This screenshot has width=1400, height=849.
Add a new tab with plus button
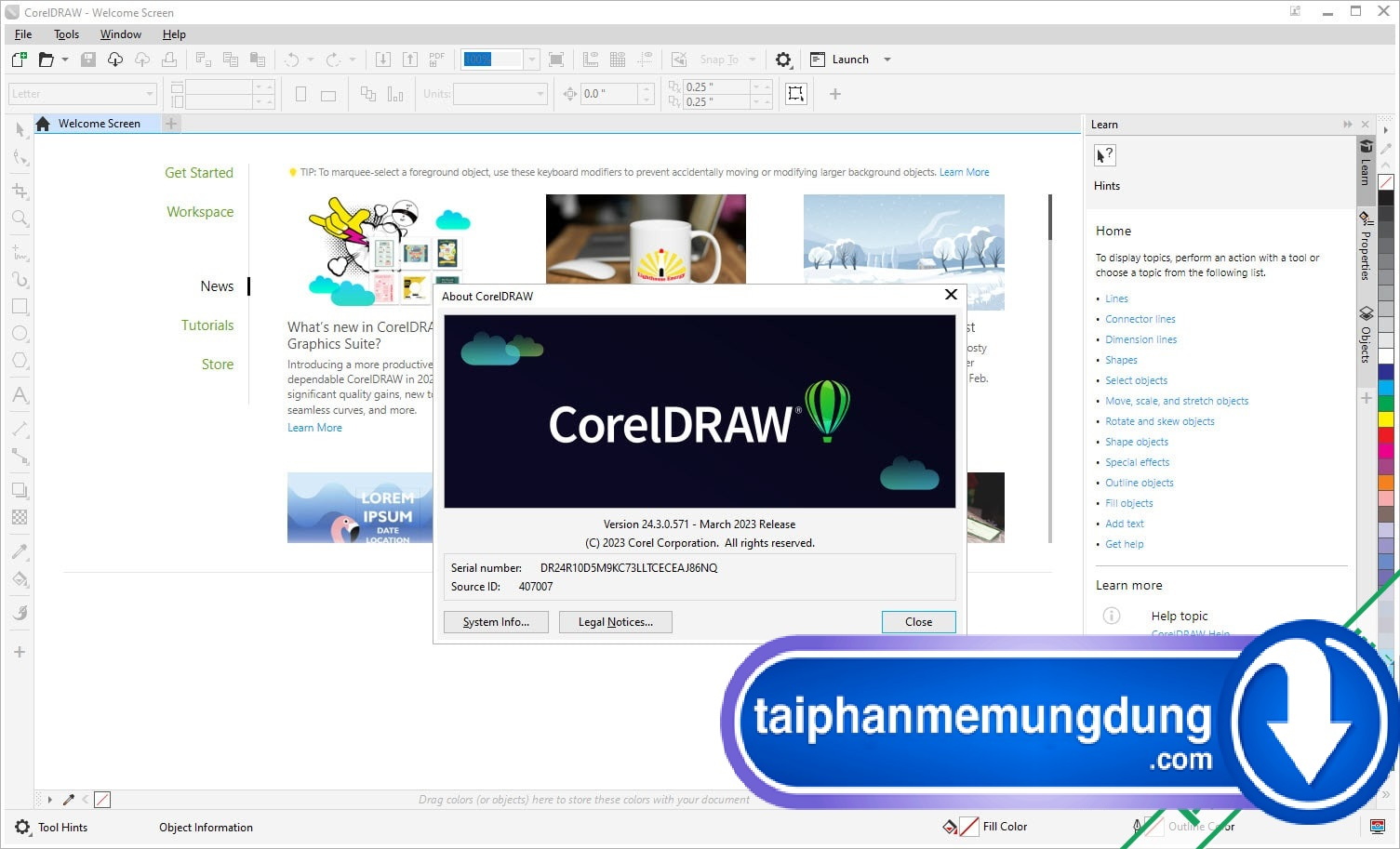pyautogui.click(x=171, y=124)
